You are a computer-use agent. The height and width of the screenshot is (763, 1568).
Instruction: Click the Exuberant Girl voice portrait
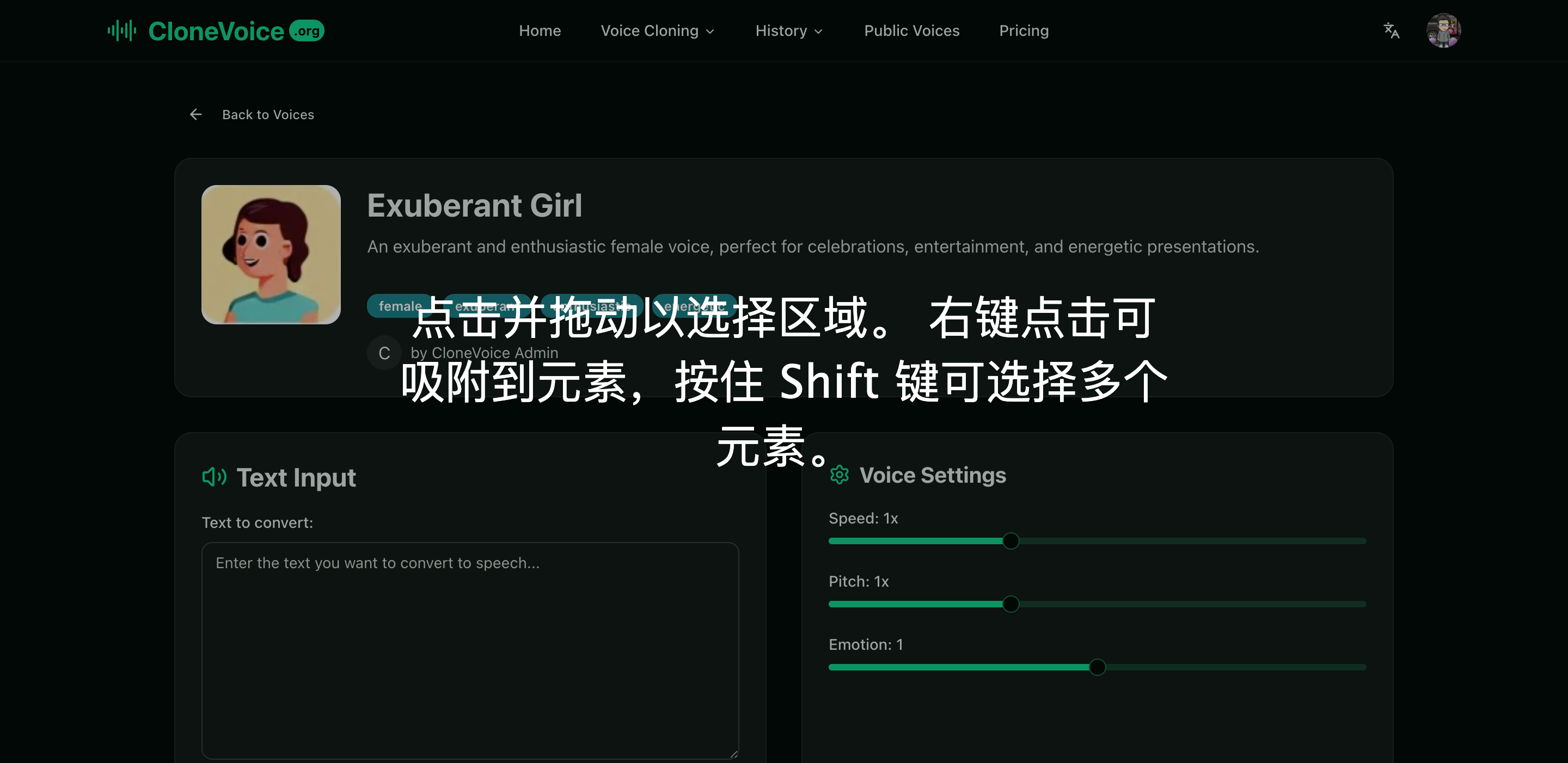(x=271, y=255)
